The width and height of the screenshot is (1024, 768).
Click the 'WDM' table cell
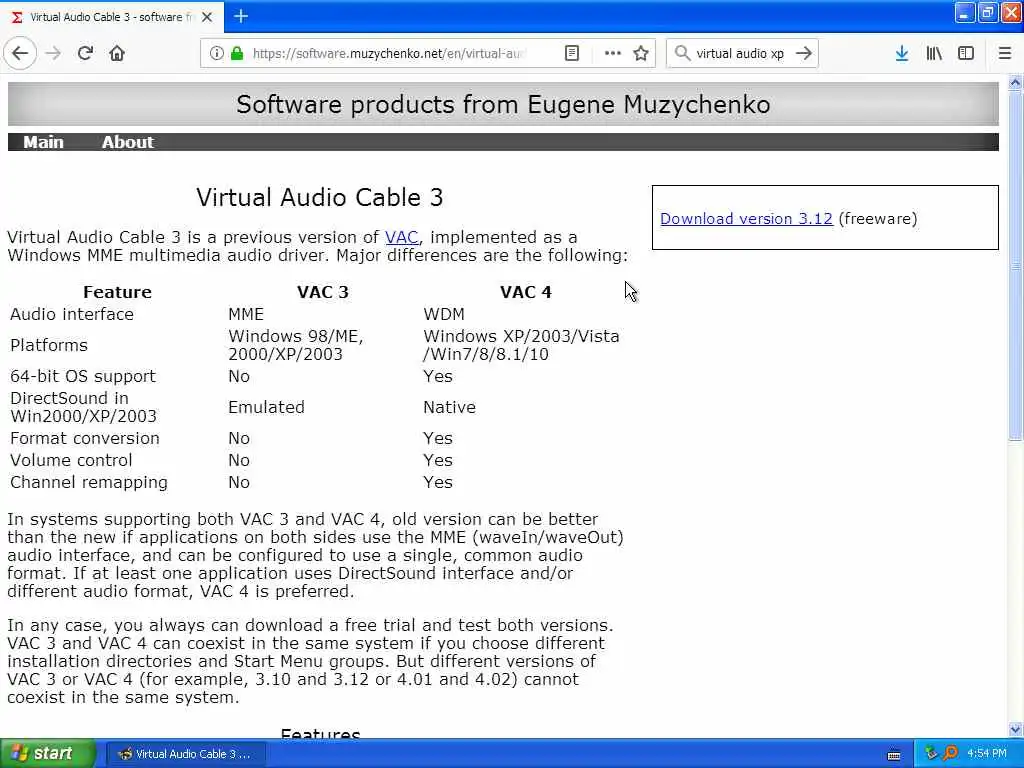point(444,314)
